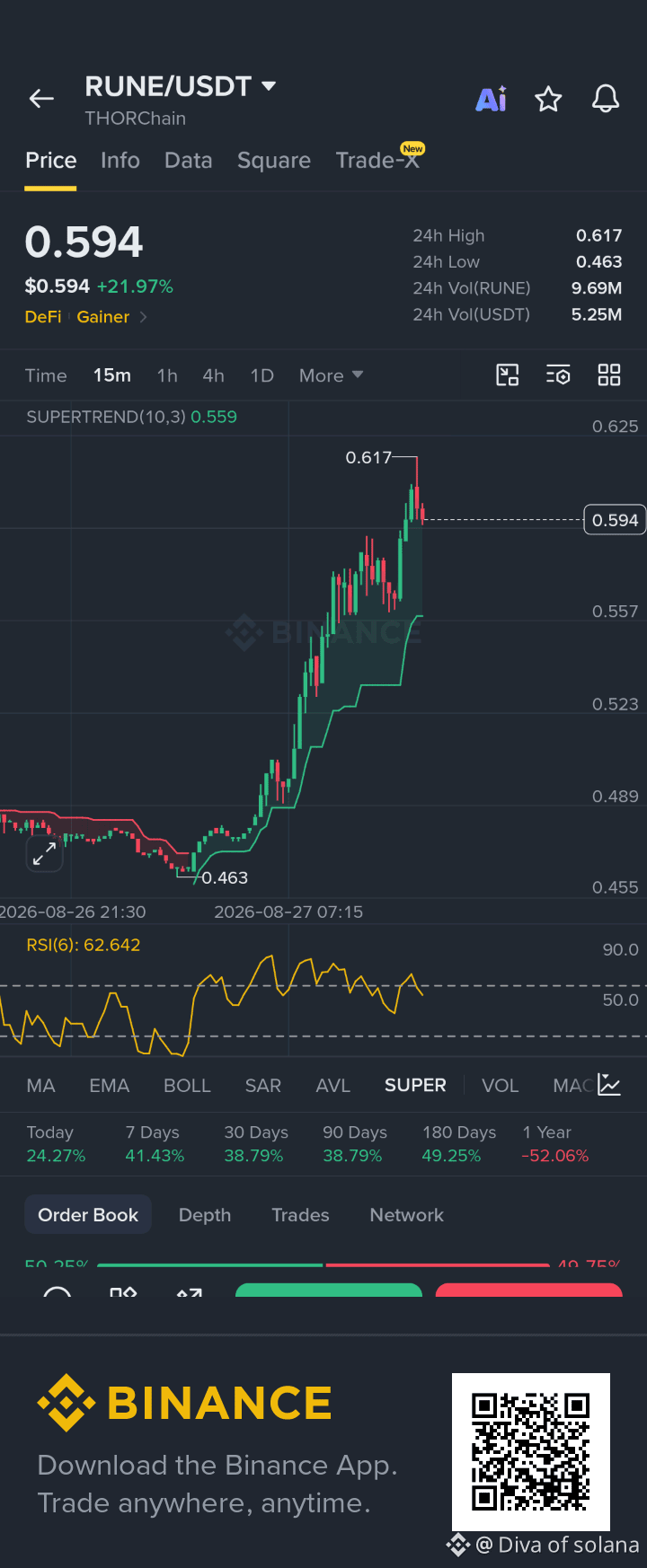This screenshot has width=647, height=1568.
Task: Open the Trade-X tab
Action: tap(378, 160)
